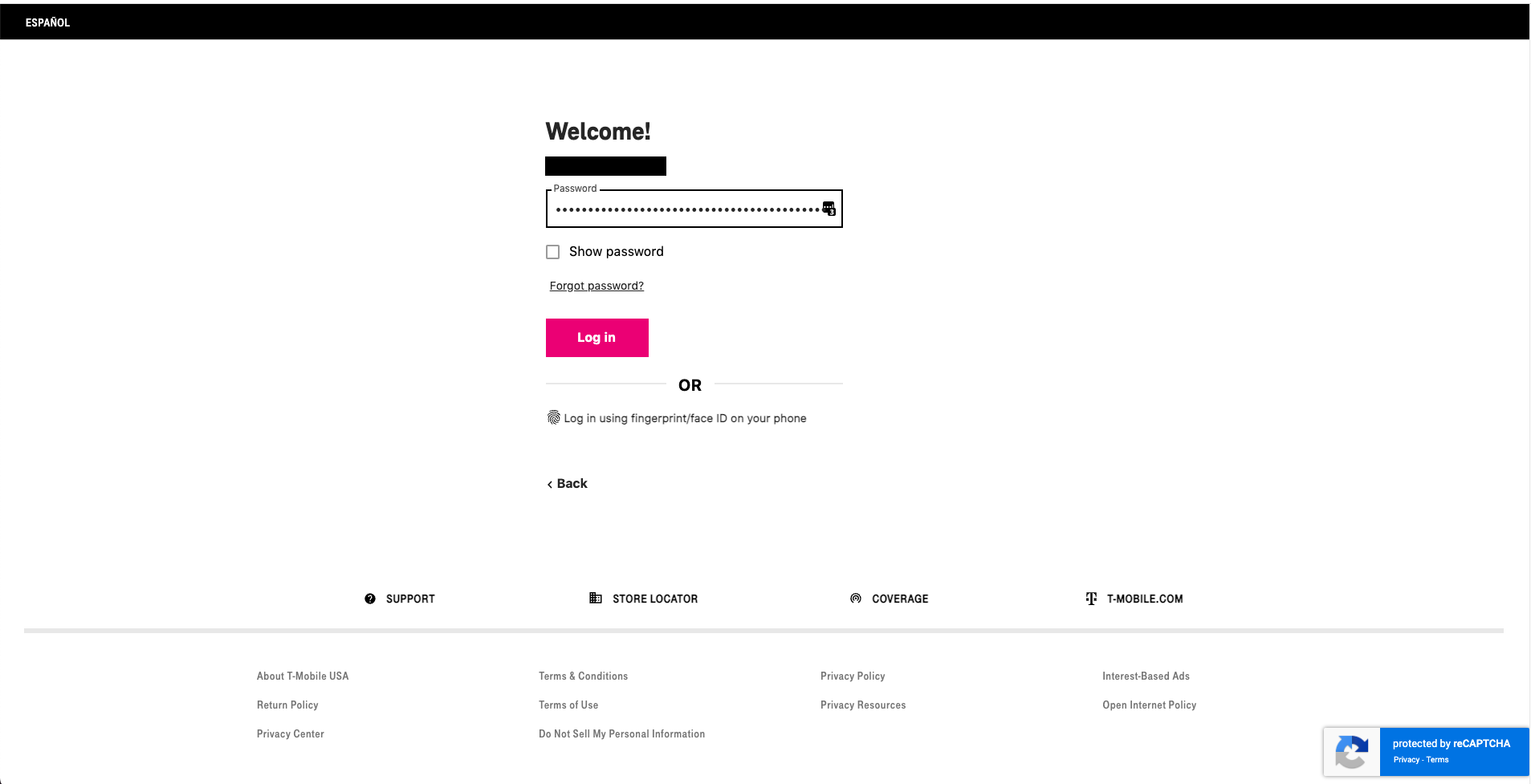
Task: Click the Store Locator building icon
Action: [x=596, y=598]
